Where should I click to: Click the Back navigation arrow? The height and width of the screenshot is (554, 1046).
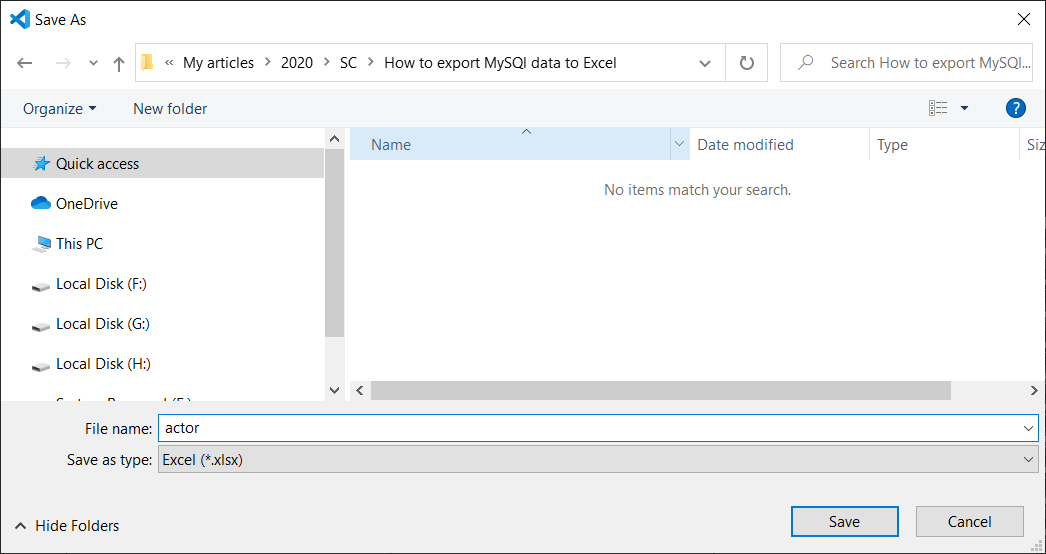pos(25,63)
